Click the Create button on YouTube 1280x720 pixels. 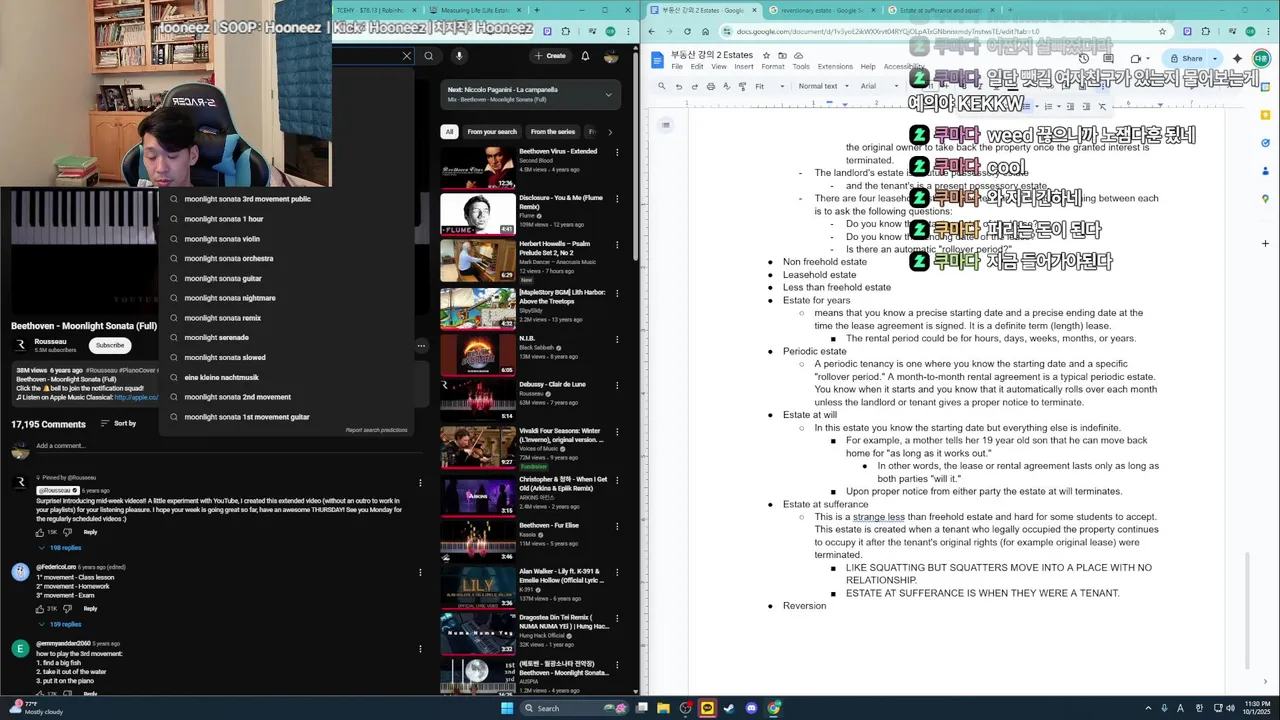(550, 56)
